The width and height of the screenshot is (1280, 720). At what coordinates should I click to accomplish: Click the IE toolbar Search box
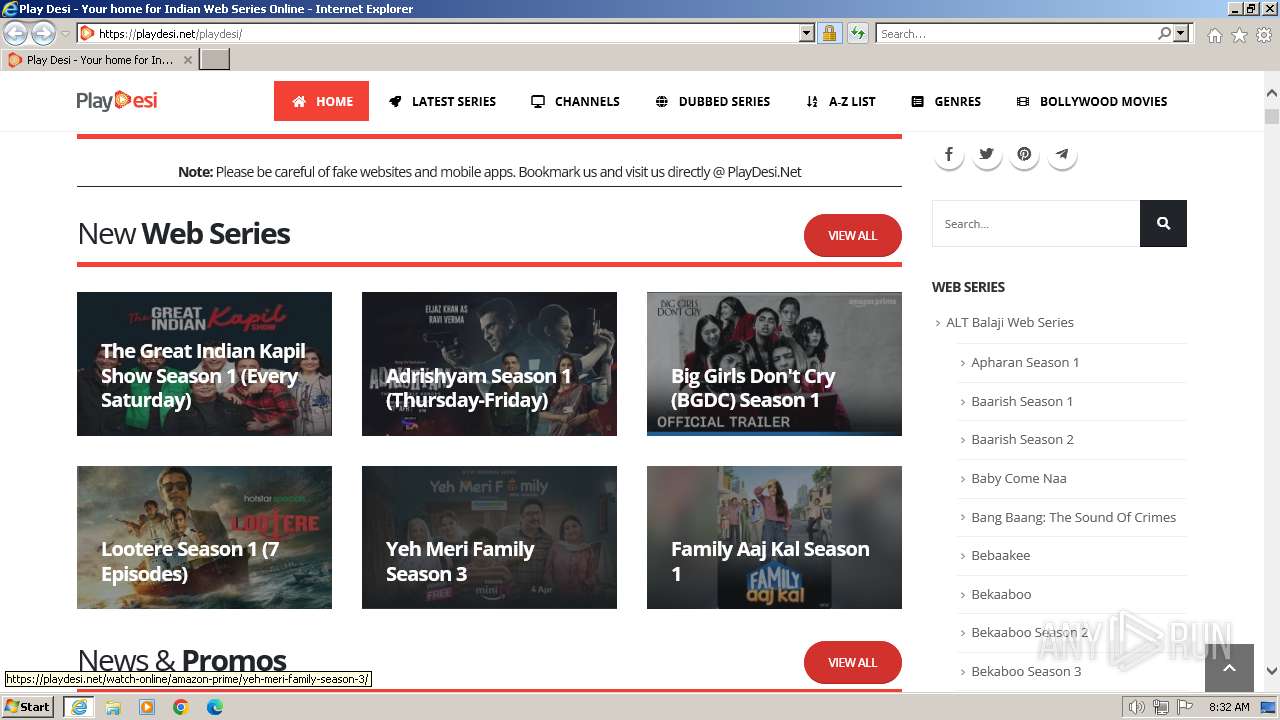point(1016,34)
